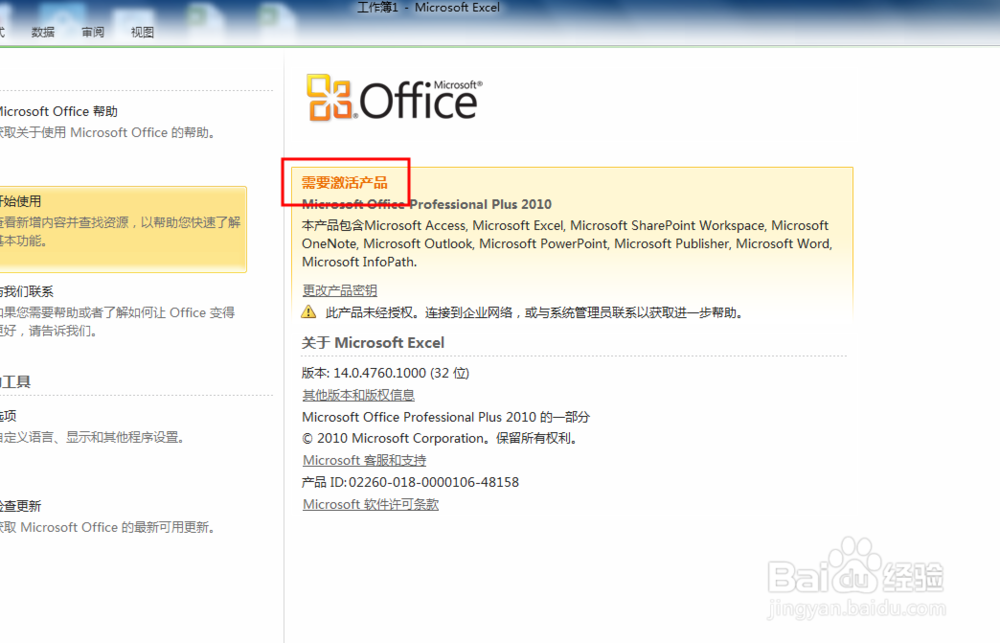Screen dimensions: 1000x643
Task: Click the yellow 开始使用 getting started box
Action: [120, 227]
